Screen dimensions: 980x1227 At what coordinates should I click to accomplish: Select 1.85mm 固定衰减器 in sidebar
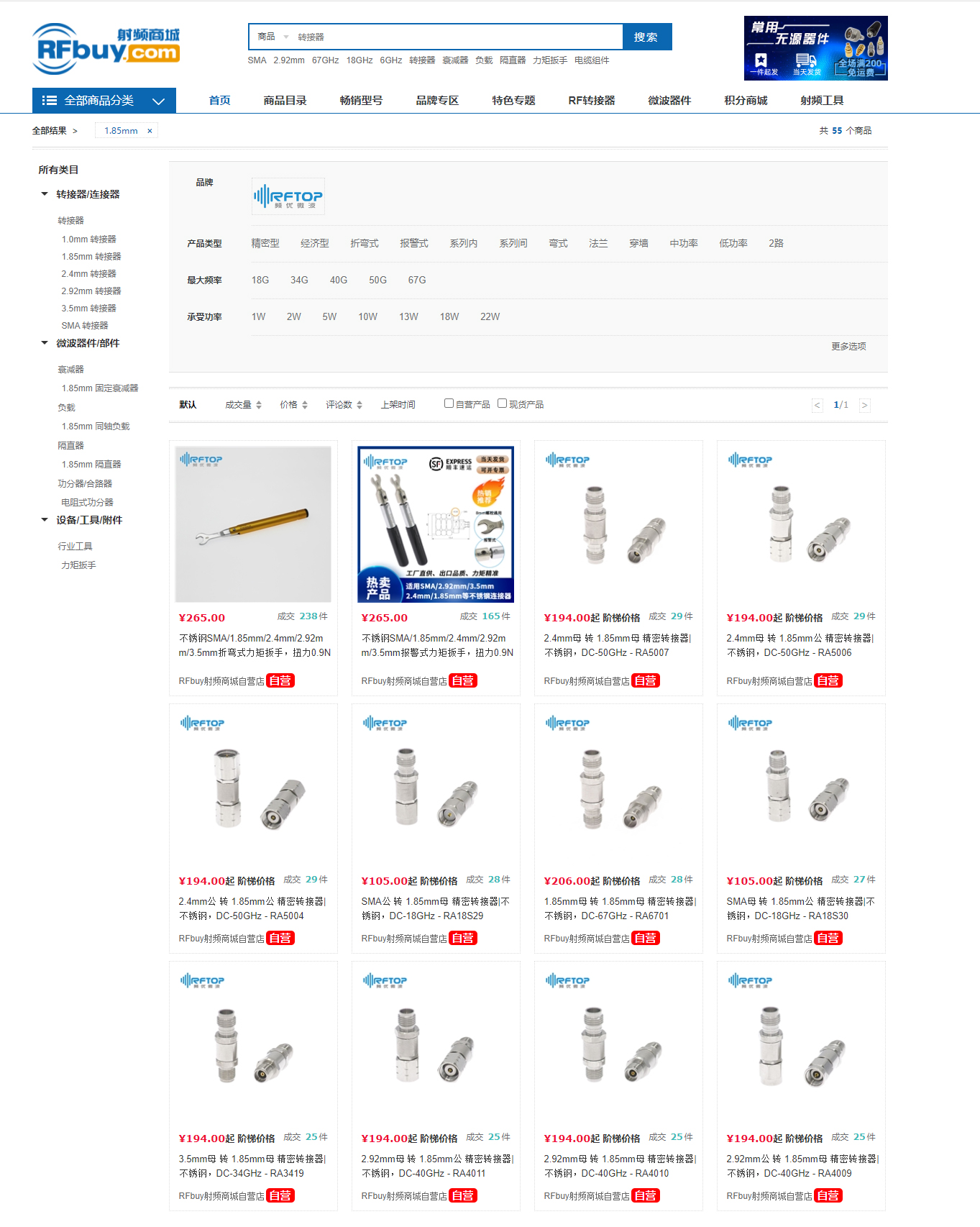[100, 388]
